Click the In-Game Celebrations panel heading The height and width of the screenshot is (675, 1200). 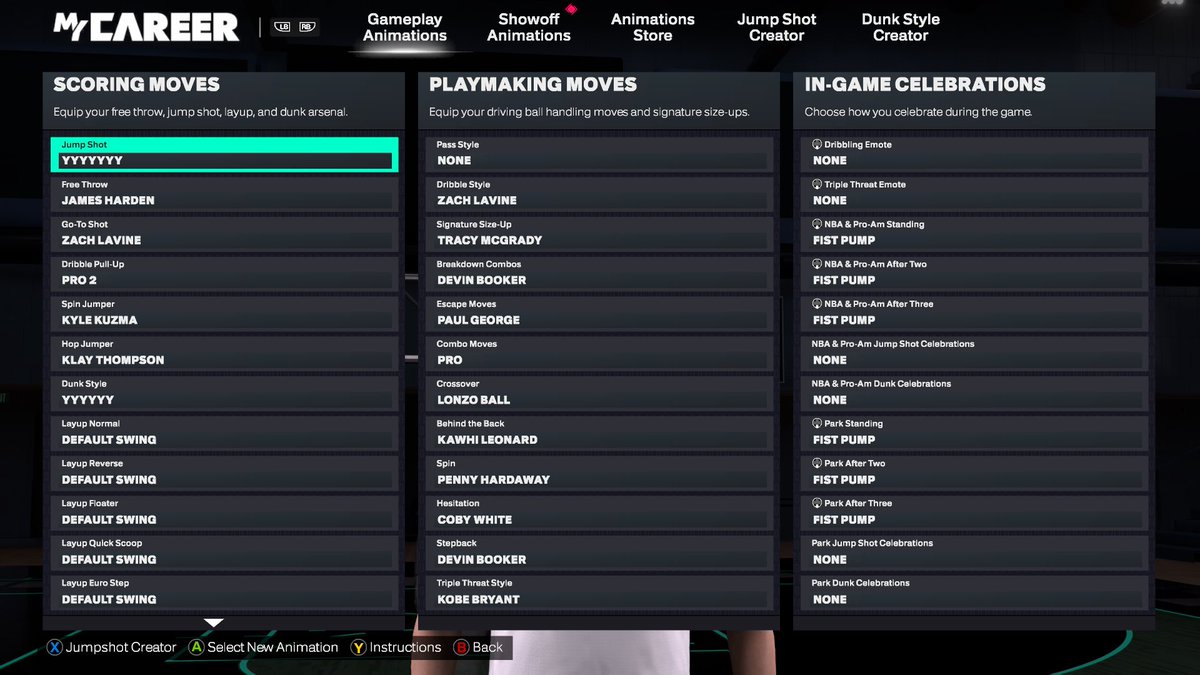(x=925, y=85)
